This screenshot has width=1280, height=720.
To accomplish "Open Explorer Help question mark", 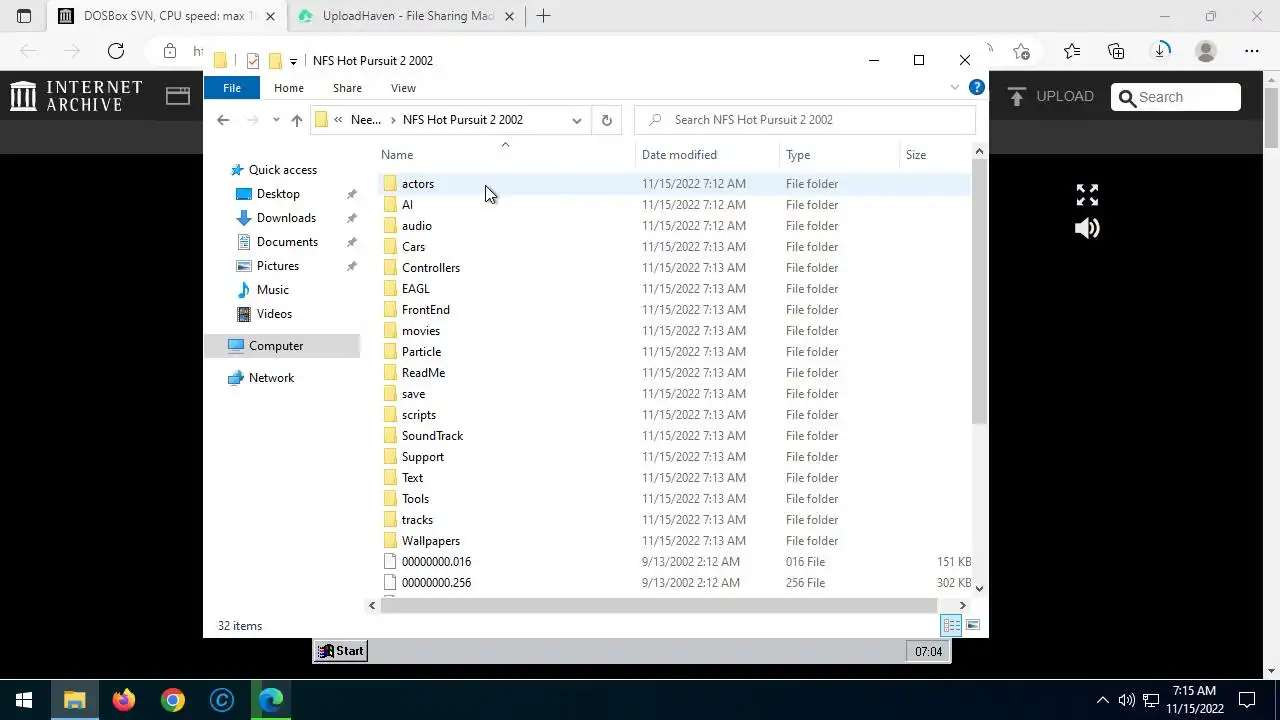I will [x=977, y=88].
